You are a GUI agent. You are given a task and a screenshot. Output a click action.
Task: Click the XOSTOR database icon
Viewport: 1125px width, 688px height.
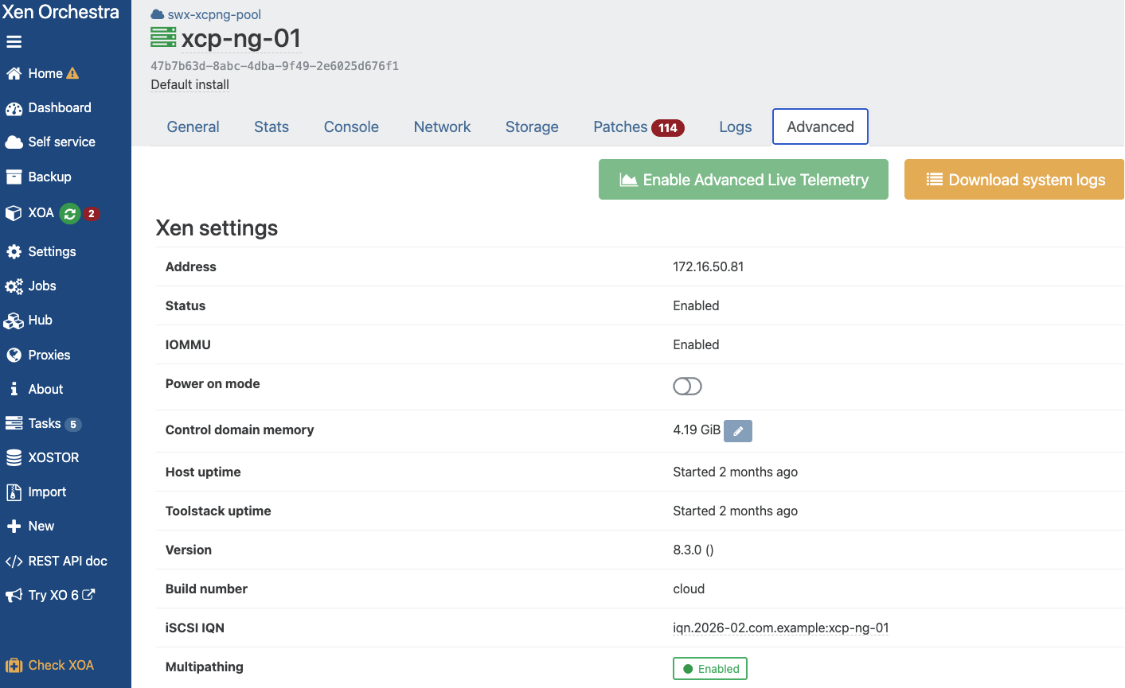coord(14,458)
